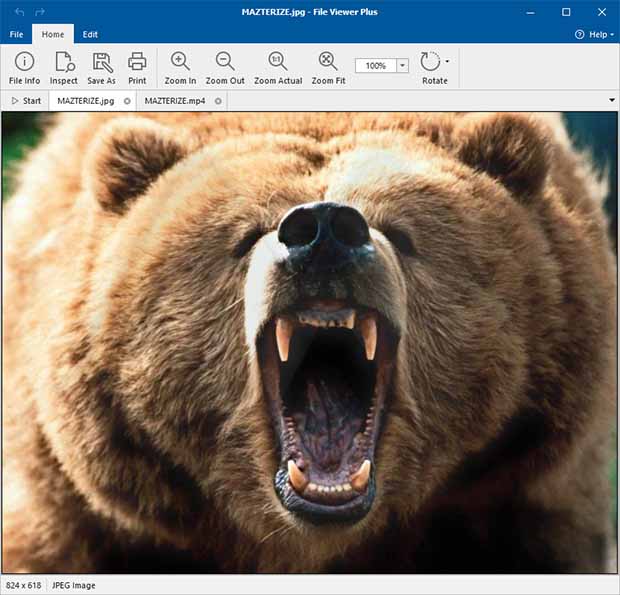This screenshot has height=595, width=620.
Task: Click the Inspect tool icon
Action: coord(64,68)
